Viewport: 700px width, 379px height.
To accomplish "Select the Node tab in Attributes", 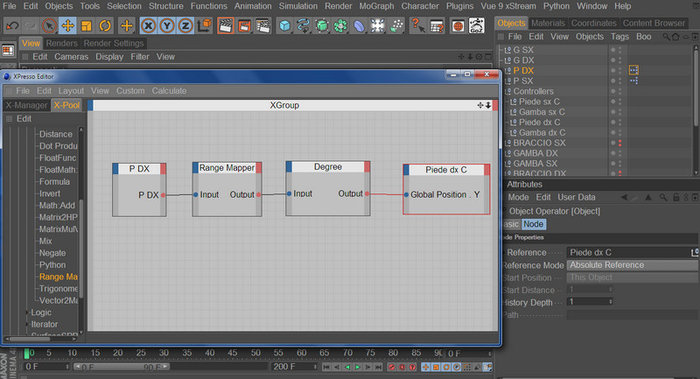I will 533,224.
